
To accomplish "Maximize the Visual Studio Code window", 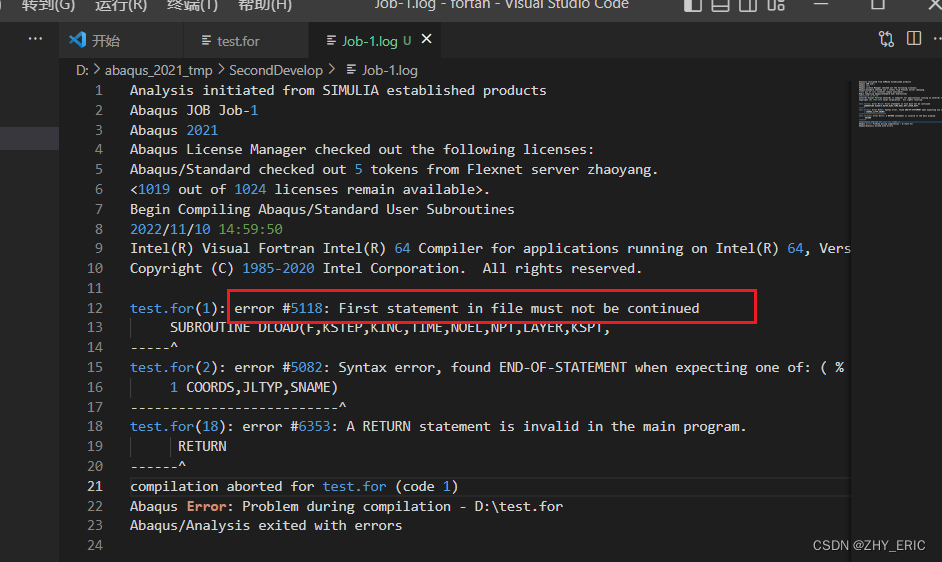I will click(878, 4).
